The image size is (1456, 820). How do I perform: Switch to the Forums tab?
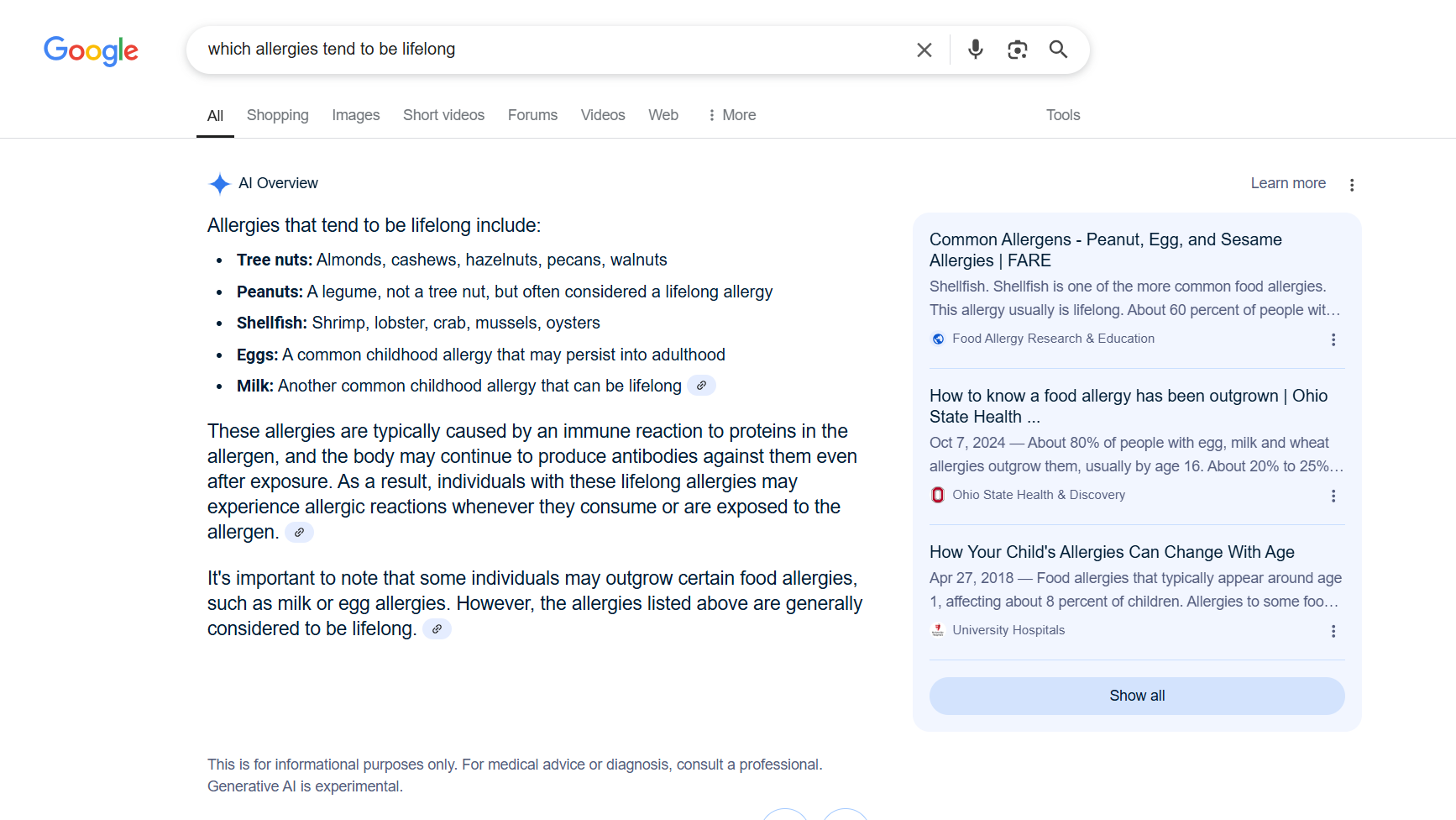coord(532,115)
